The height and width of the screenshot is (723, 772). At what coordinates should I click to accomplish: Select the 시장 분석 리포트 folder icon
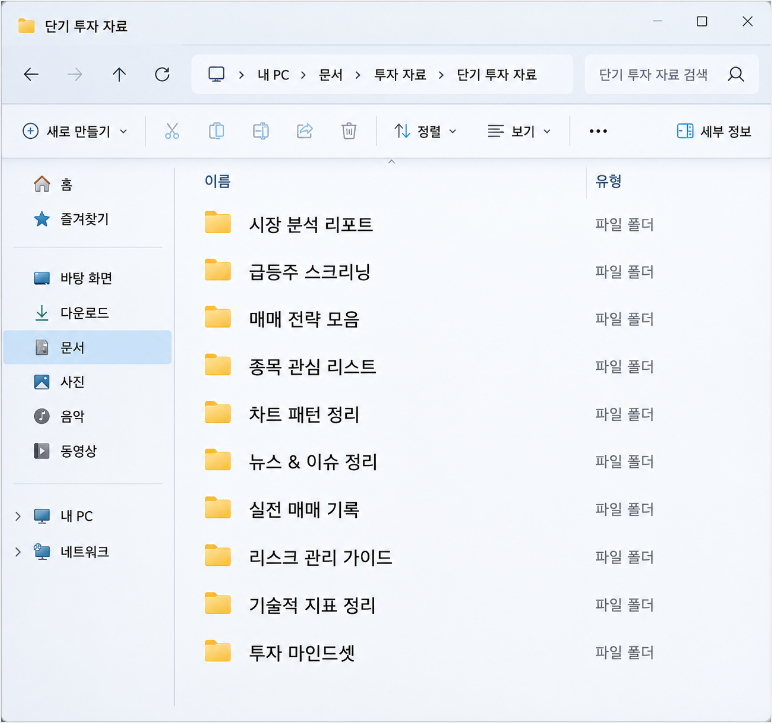click(x=218, y=223)
